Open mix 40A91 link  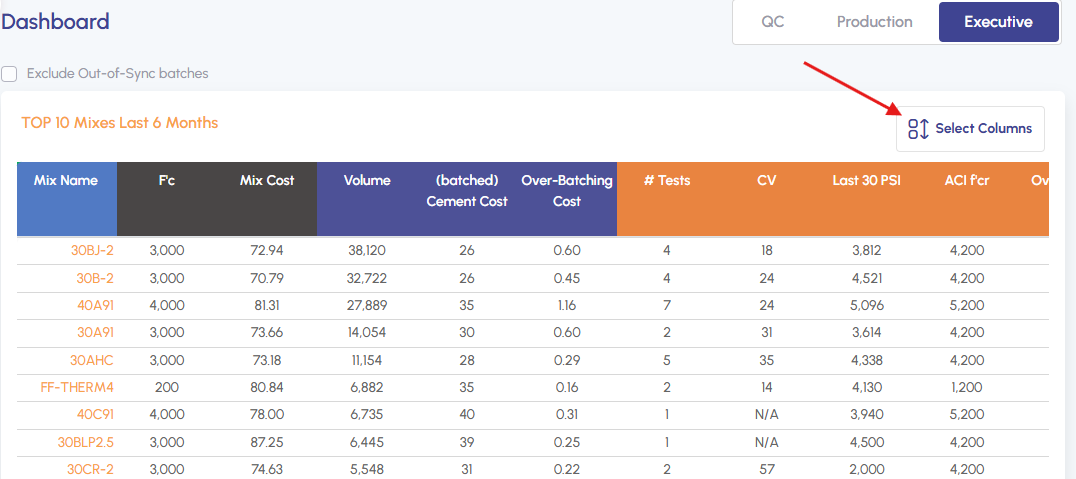[96, 305]
